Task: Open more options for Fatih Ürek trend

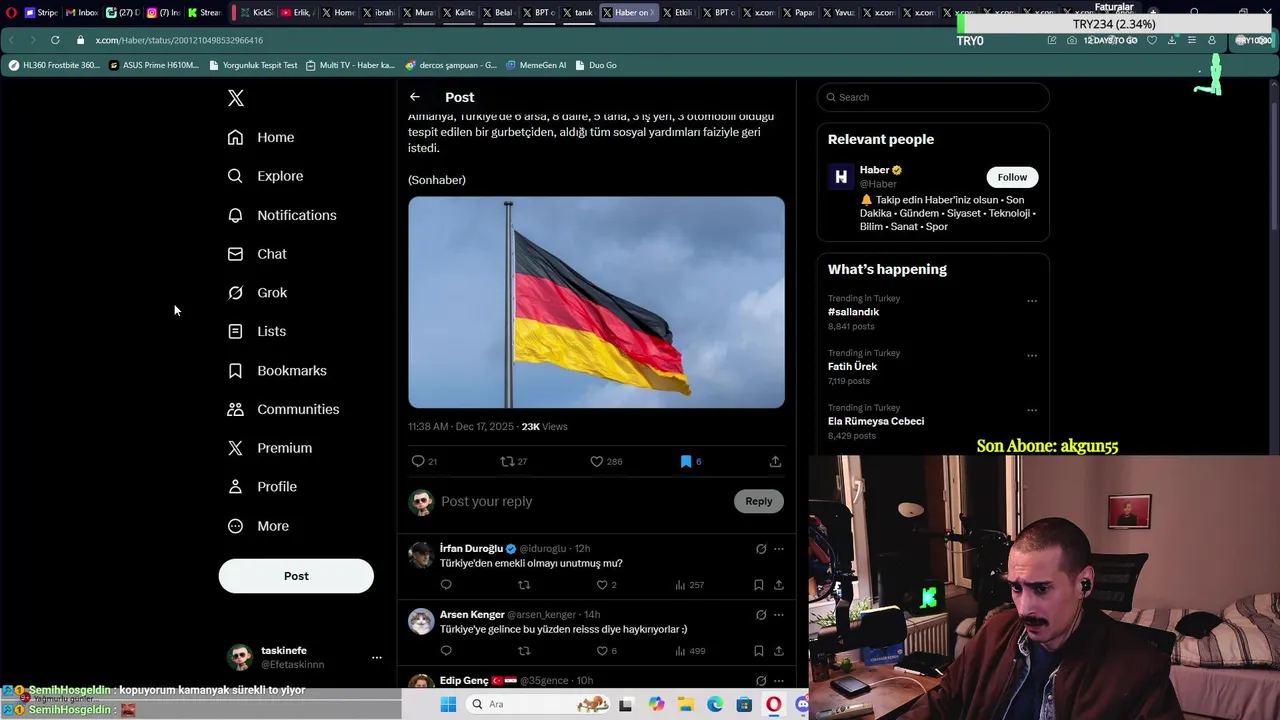Action: coord(1032,356)
